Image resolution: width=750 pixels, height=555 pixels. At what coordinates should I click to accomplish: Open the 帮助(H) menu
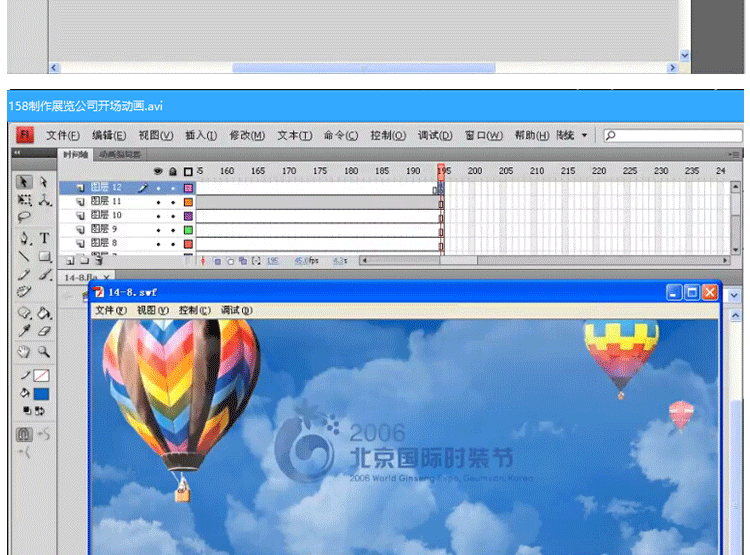pyautogui.click(x=531, y=135)
